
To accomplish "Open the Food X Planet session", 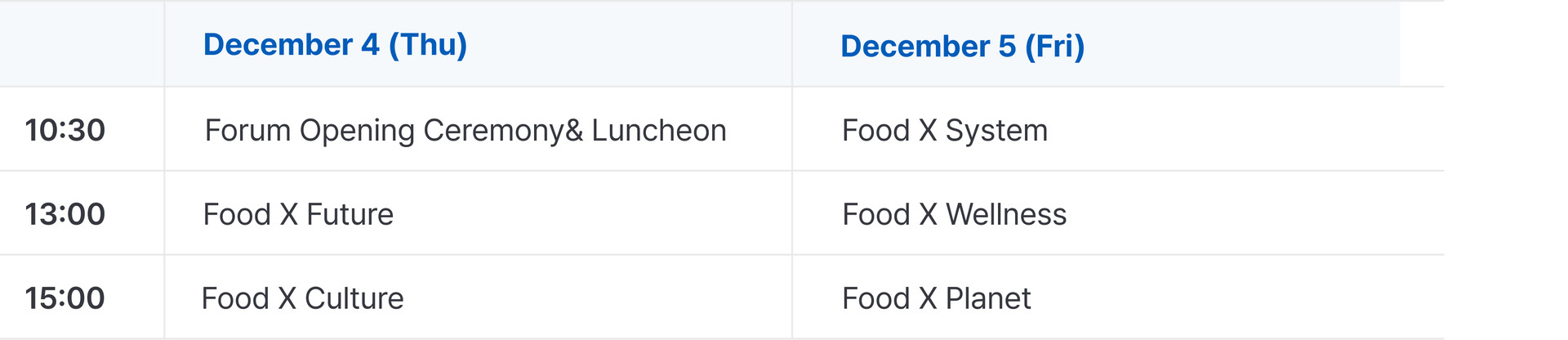I will [936, 298].
